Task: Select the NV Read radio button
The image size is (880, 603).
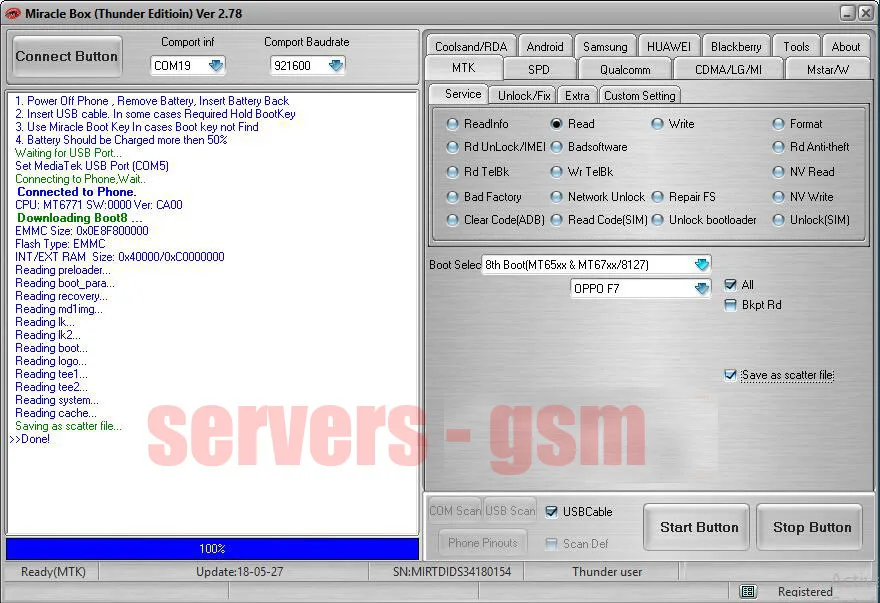Action: coord(778,172)
